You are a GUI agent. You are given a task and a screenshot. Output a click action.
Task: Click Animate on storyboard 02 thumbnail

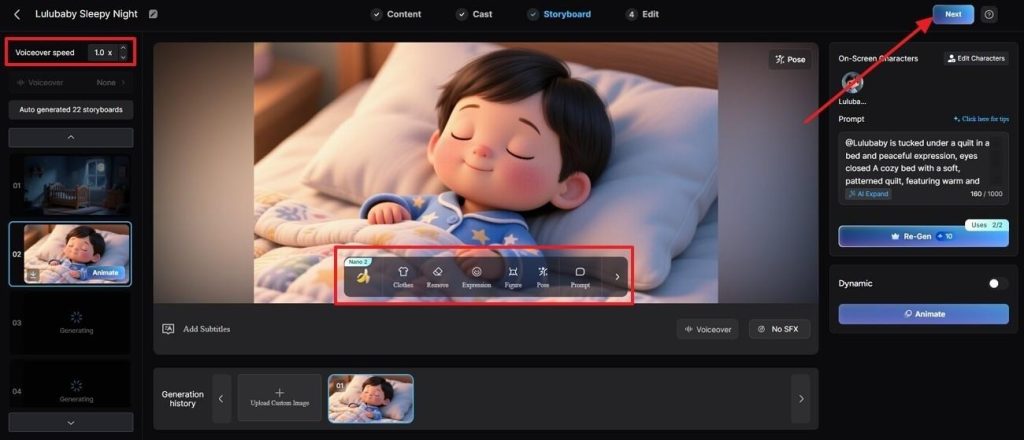point(105,273)
